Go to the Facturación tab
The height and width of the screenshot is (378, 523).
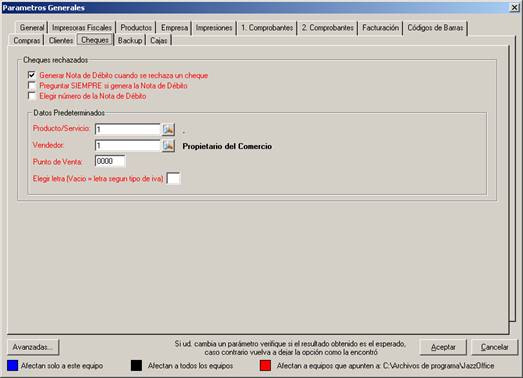[x=380, y=28]
